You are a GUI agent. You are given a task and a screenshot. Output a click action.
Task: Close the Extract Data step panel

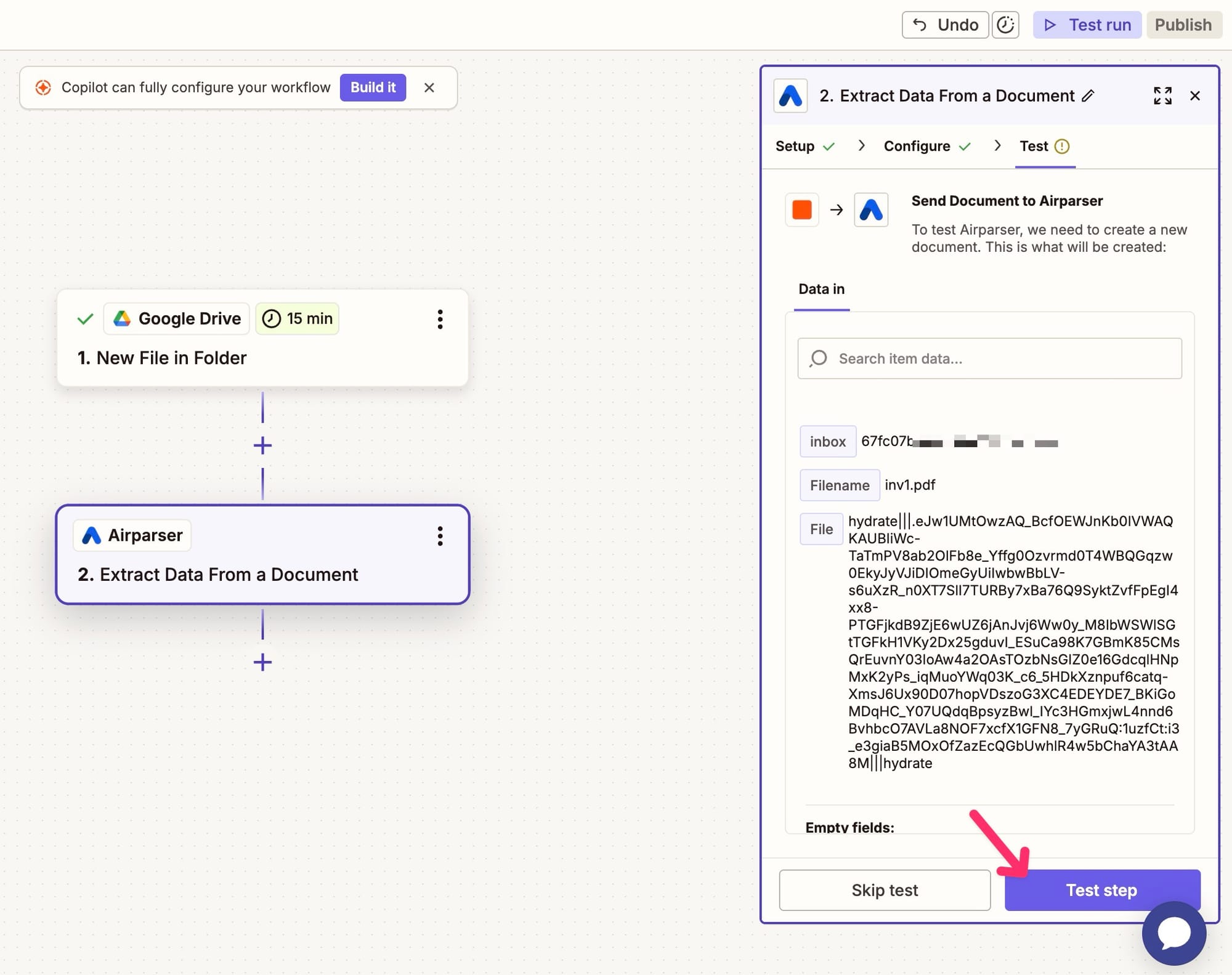tap(1195, 95)
